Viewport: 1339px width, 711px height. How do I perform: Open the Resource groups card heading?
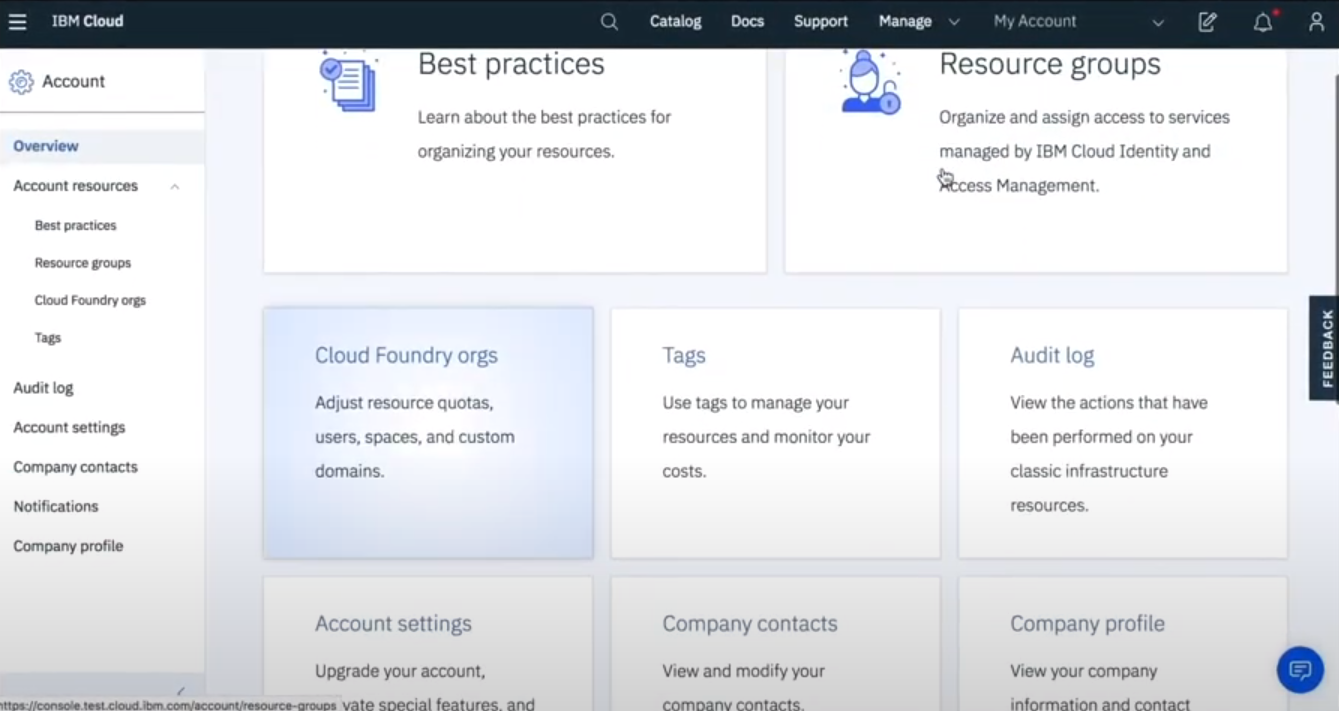(1050, 64)
